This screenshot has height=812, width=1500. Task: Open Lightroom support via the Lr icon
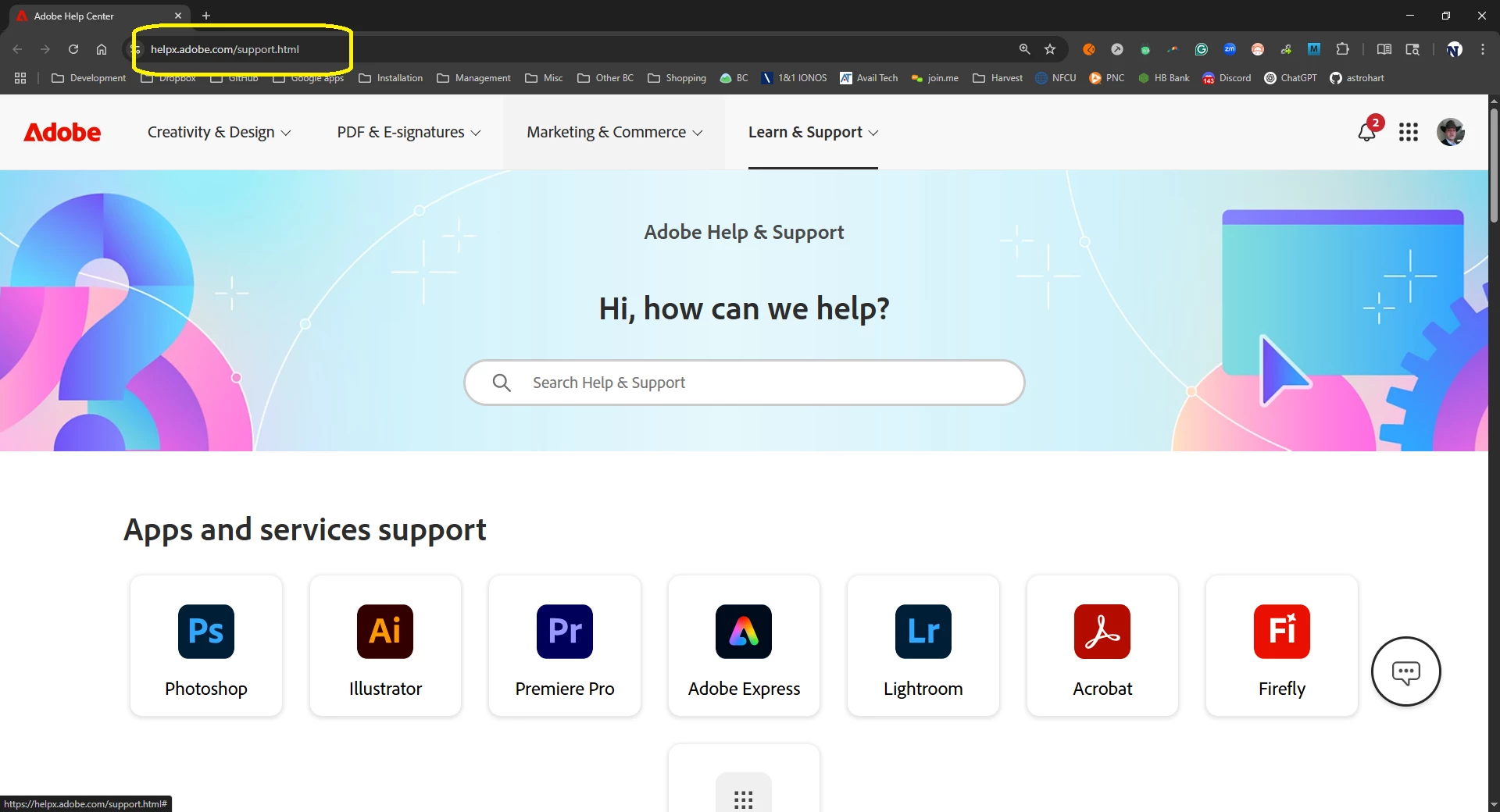tap(923, 631)
